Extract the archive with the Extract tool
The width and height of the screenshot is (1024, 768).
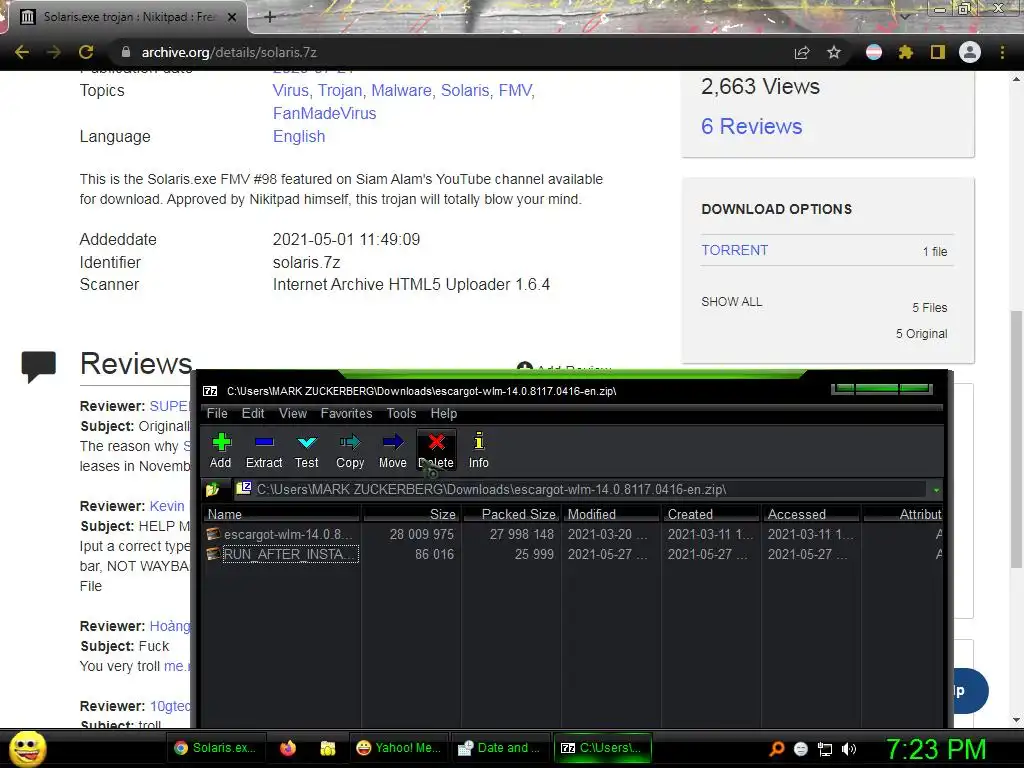pyautogui.click(x=264, y=451)
